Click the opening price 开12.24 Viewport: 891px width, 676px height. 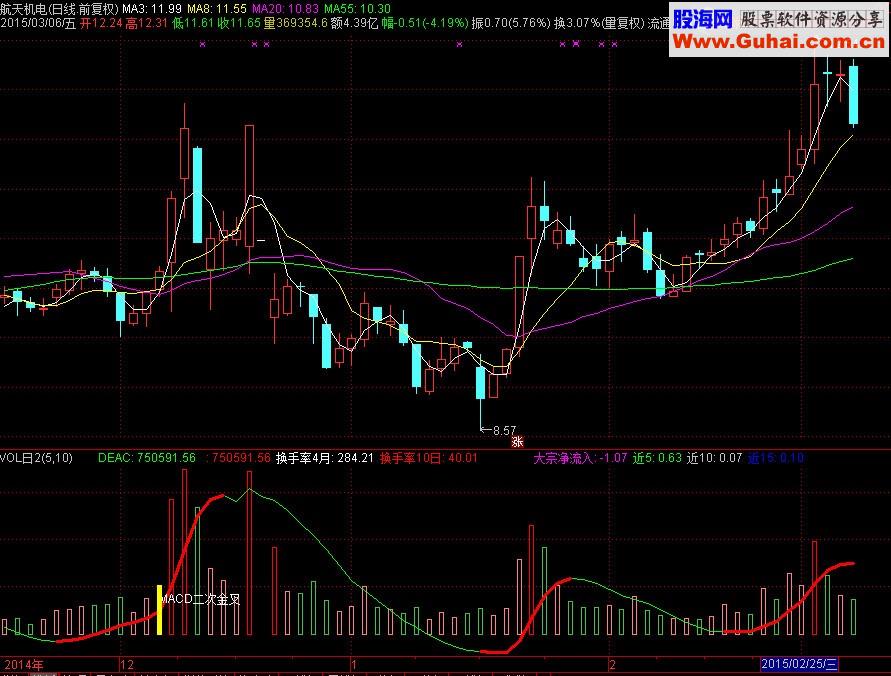click(101, 23)
